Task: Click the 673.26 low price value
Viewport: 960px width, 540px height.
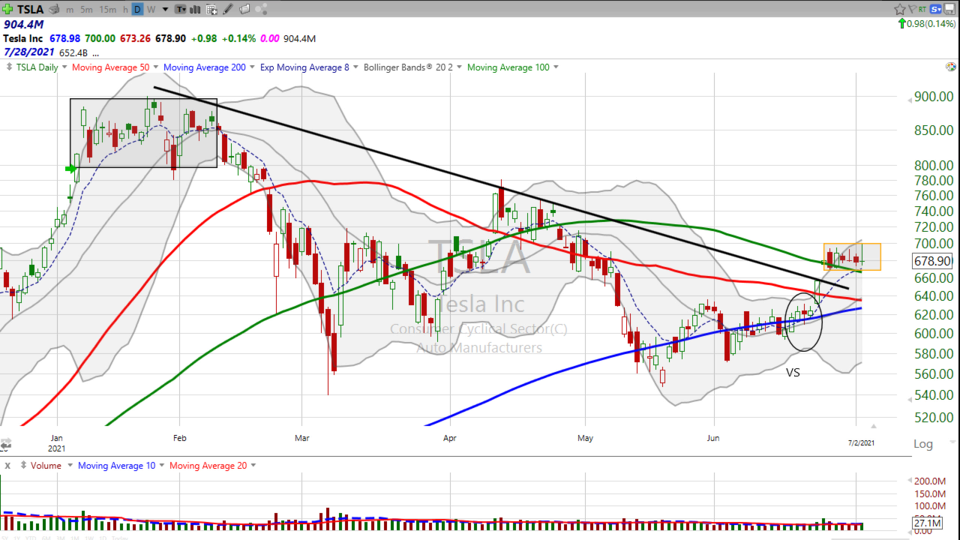Action: (x=135, y=39)
